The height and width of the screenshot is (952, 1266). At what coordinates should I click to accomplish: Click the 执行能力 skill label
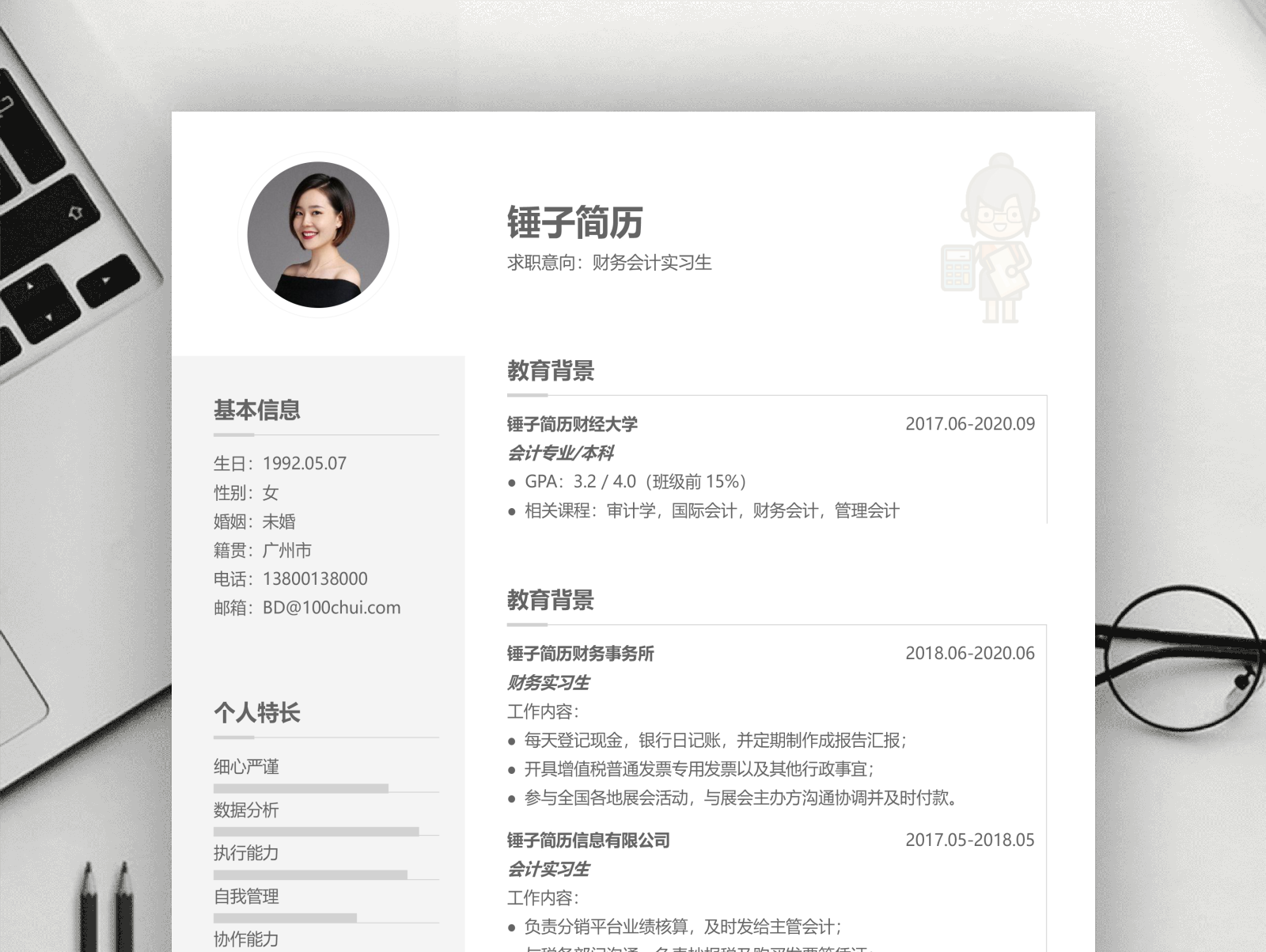click(x=246, y=853)
